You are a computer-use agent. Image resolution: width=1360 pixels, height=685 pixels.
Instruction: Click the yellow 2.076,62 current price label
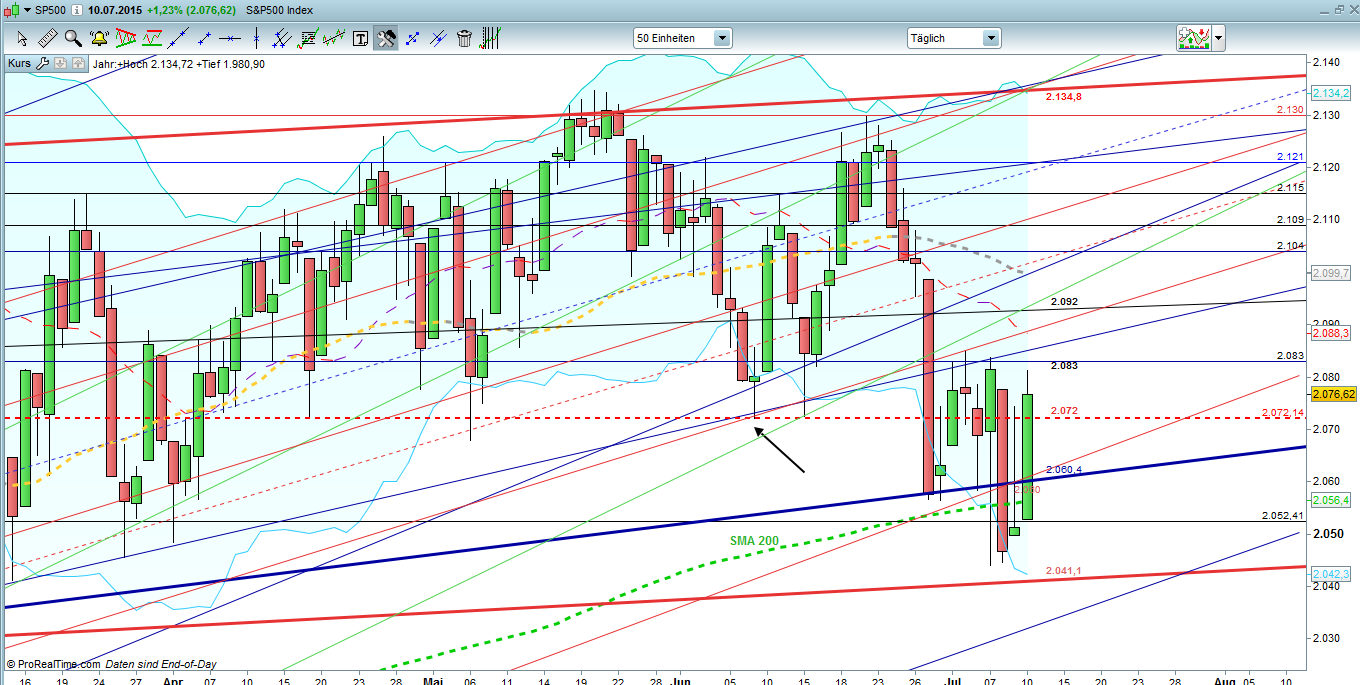1335,394
